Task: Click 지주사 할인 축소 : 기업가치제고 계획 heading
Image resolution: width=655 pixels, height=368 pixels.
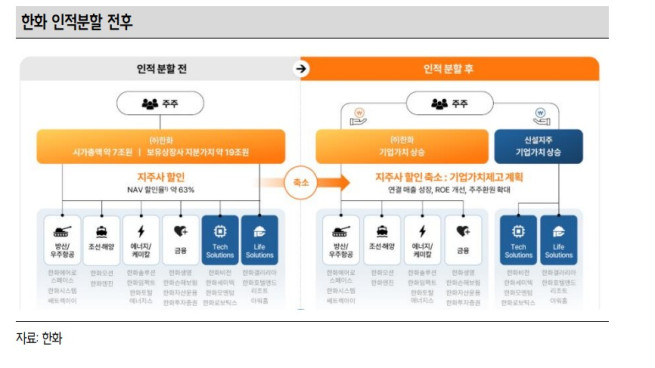Action: [449, 177]
